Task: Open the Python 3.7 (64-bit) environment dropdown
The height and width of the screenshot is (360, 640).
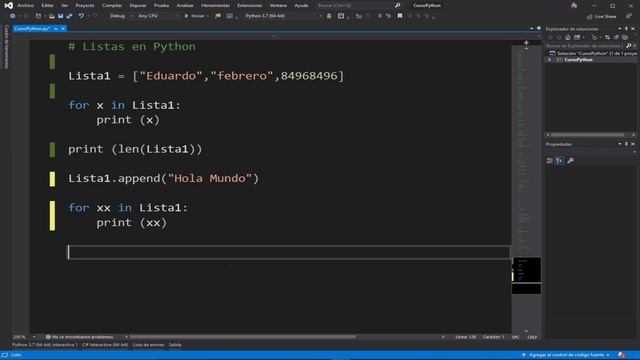Action: (283, 16)
